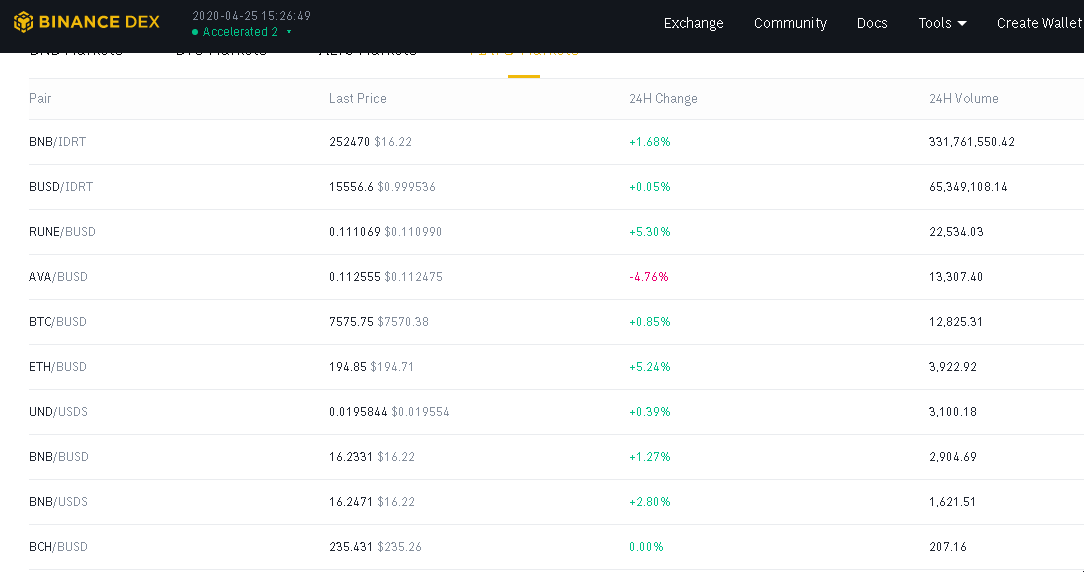Image resolution: width=1084 pixels, height=572 pixels.
Task: Click the 331,761,550.42 volume value
Action: coord(972,142)
